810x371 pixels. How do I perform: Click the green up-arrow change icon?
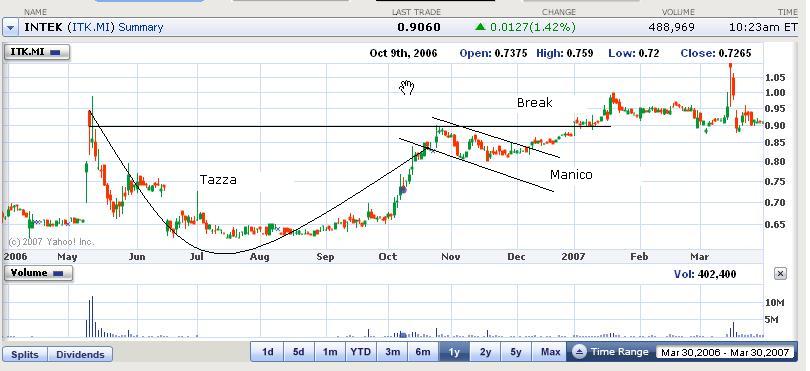[480, 27]
